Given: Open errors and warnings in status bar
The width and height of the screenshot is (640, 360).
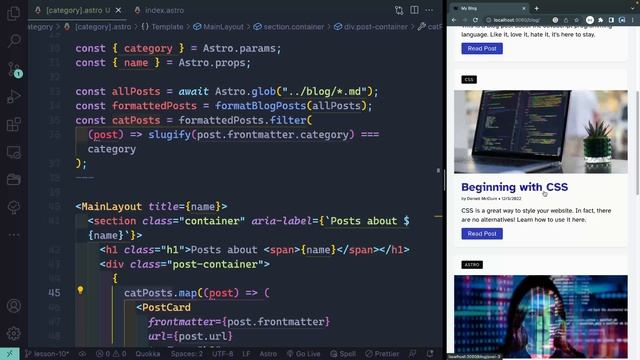Looking at the screenshot, I should click(111, 353).
